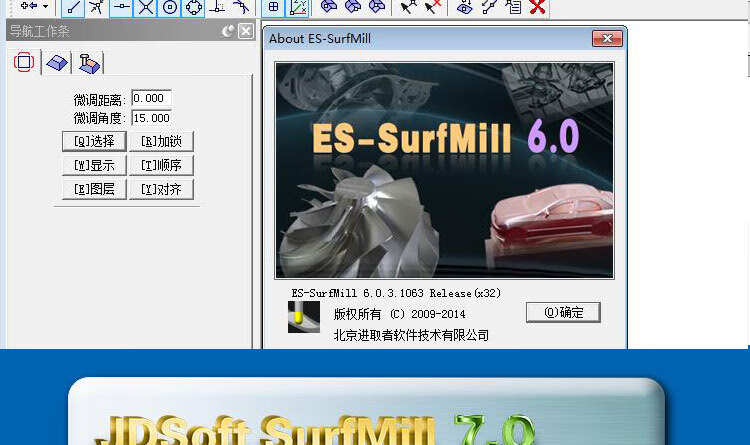Switch to the 3D surface navigation tab

57,63
